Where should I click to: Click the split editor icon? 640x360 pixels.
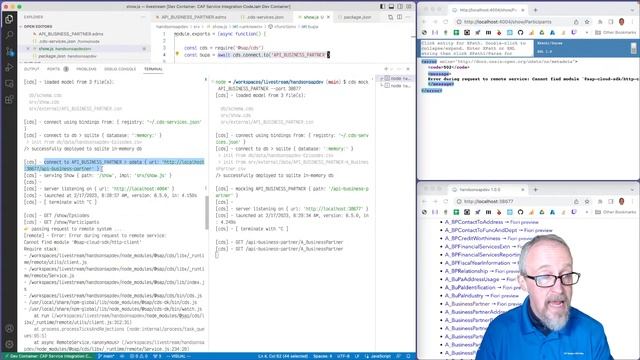pos(400,17)
